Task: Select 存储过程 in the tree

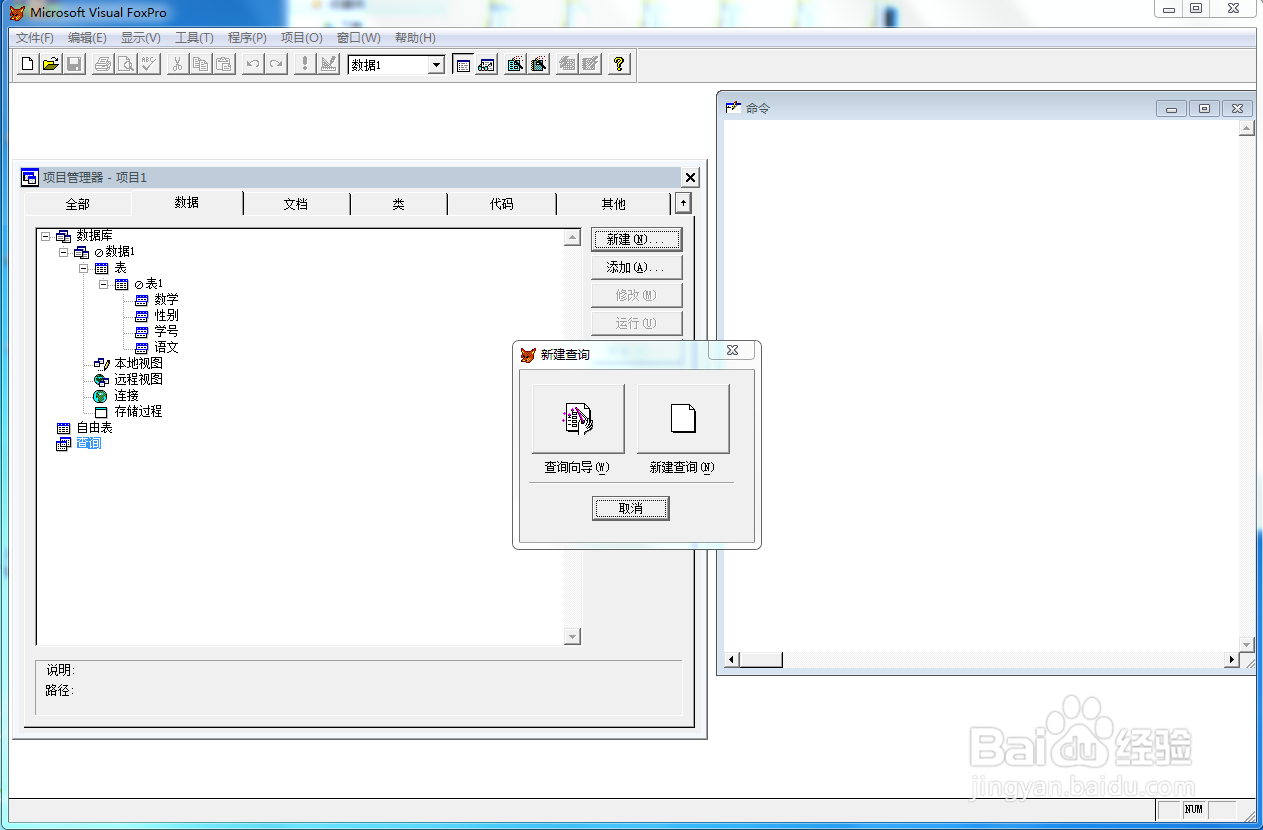Action: click(138, 412)
